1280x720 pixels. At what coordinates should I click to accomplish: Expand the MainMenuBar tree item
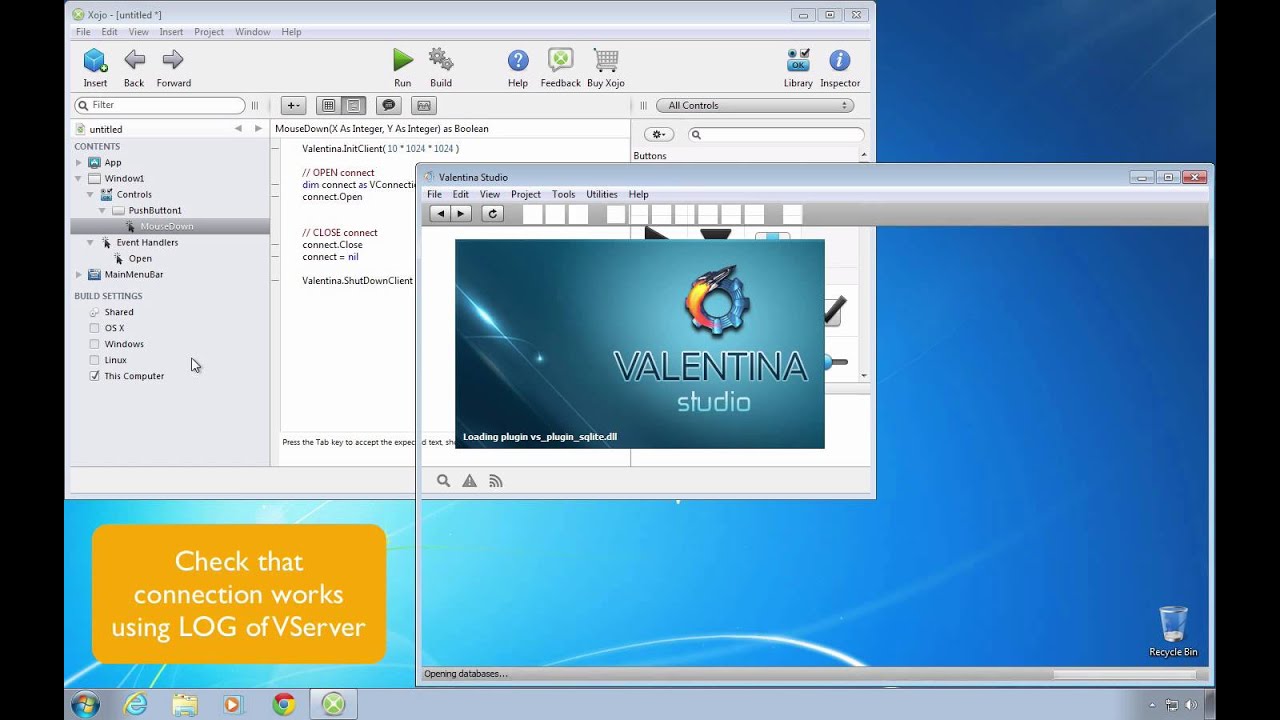[79, 274]
